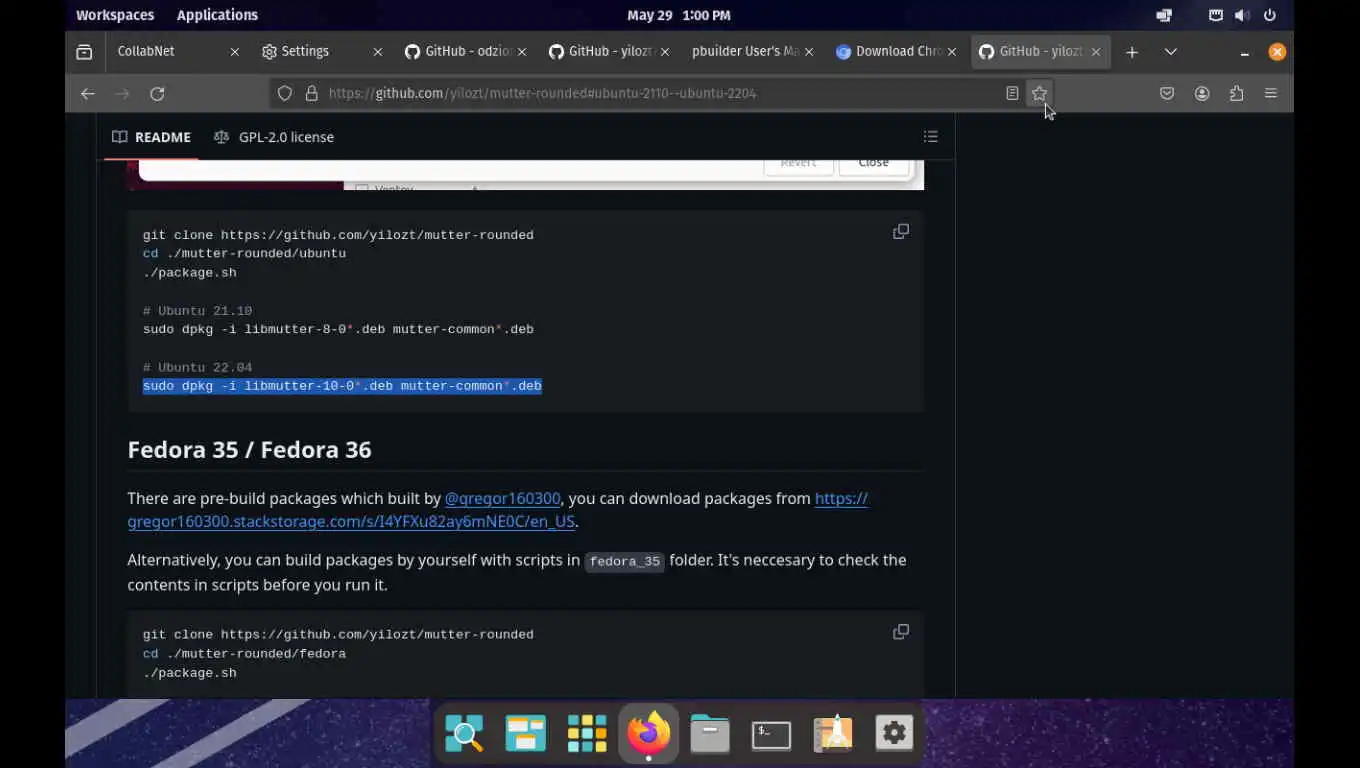
Task: Click the libmutter-8-0 dpkg command line
Action: tap(338, 329)
